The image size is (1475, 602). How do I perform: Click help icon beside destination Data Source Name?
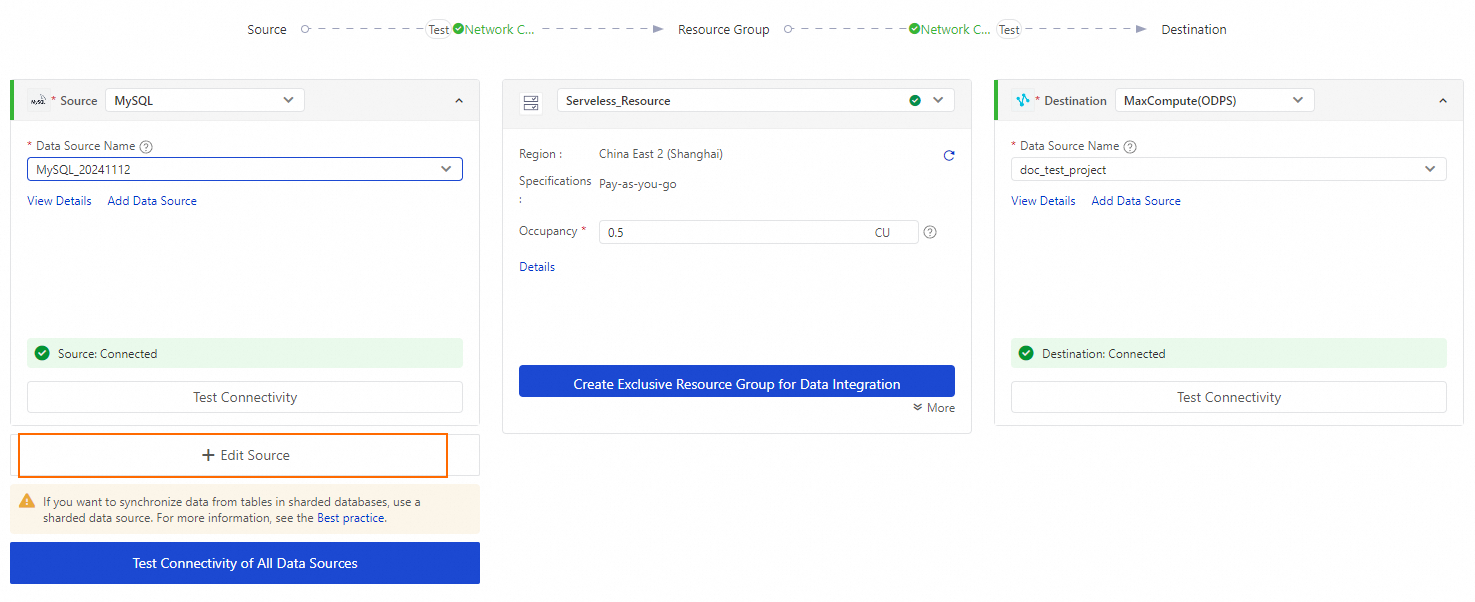click(x=1130, y=147)
